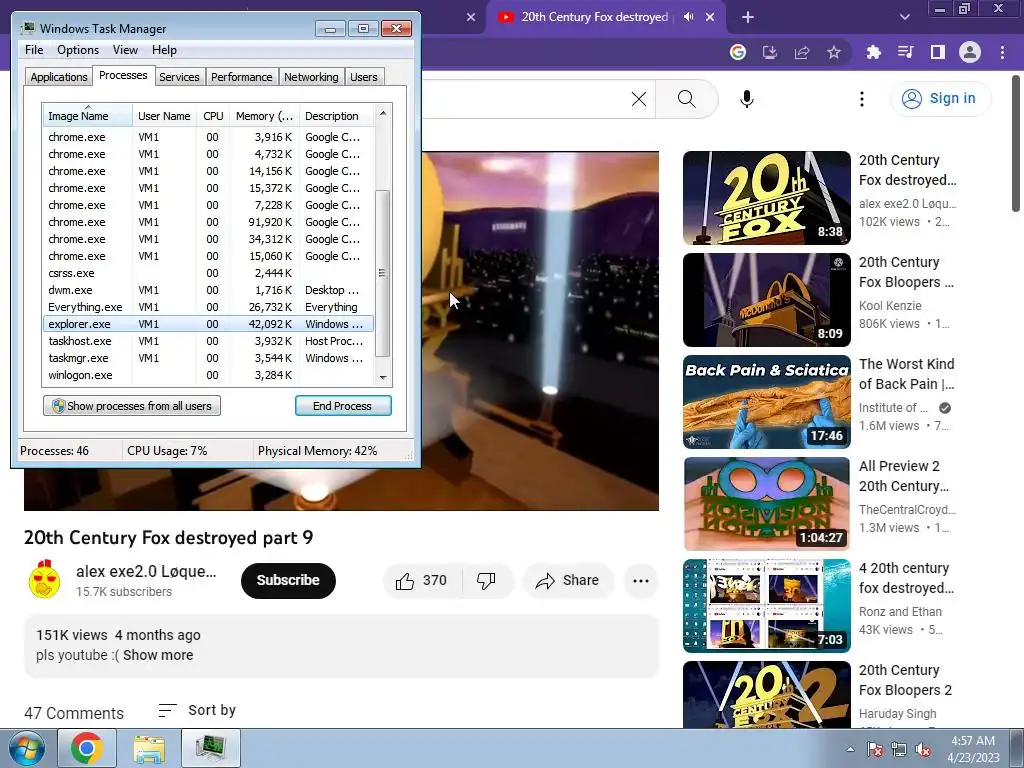Viewport: 1024px width, 768px height.
Task: Click the Sign in button
Action: [940, 99]
